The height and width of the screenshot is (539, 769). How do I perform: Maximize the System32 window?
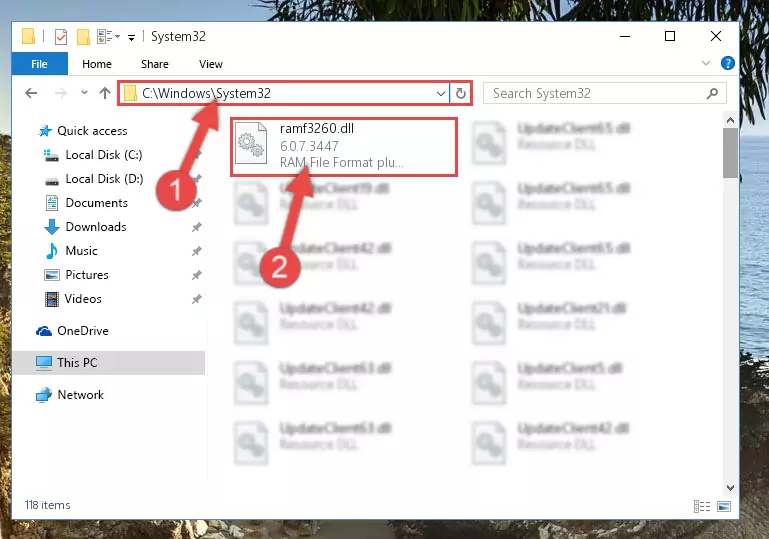pyautogui.click(x=670, y=36)
